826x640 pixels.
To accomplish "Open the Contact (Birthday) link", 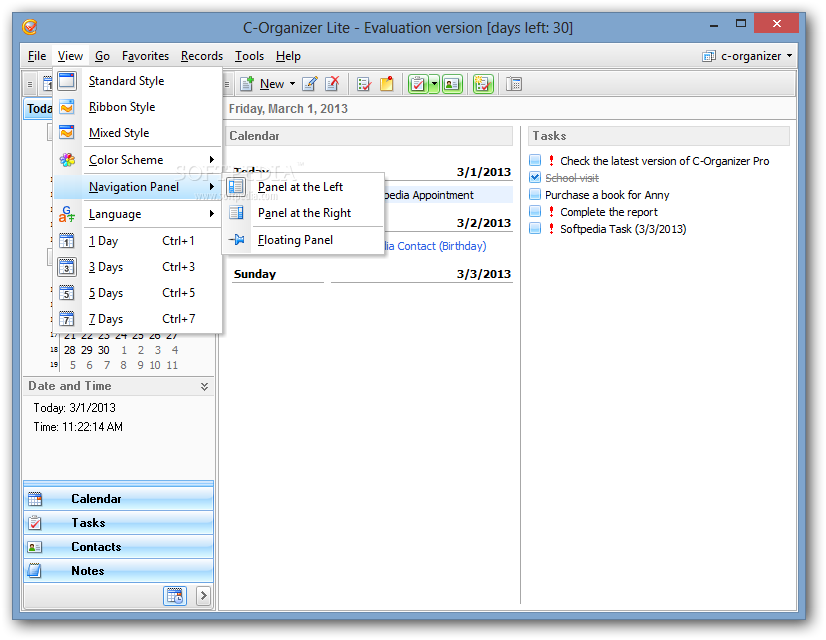I will pos(436,246).
